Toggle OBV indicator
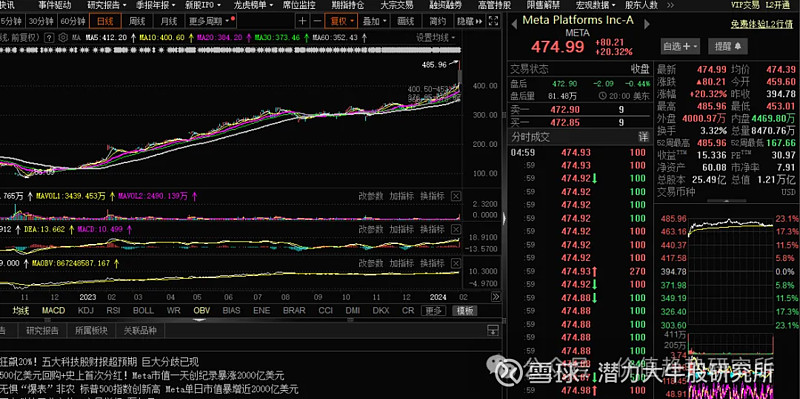The width and height of the screenshot is (800, 399). [202, 311]
